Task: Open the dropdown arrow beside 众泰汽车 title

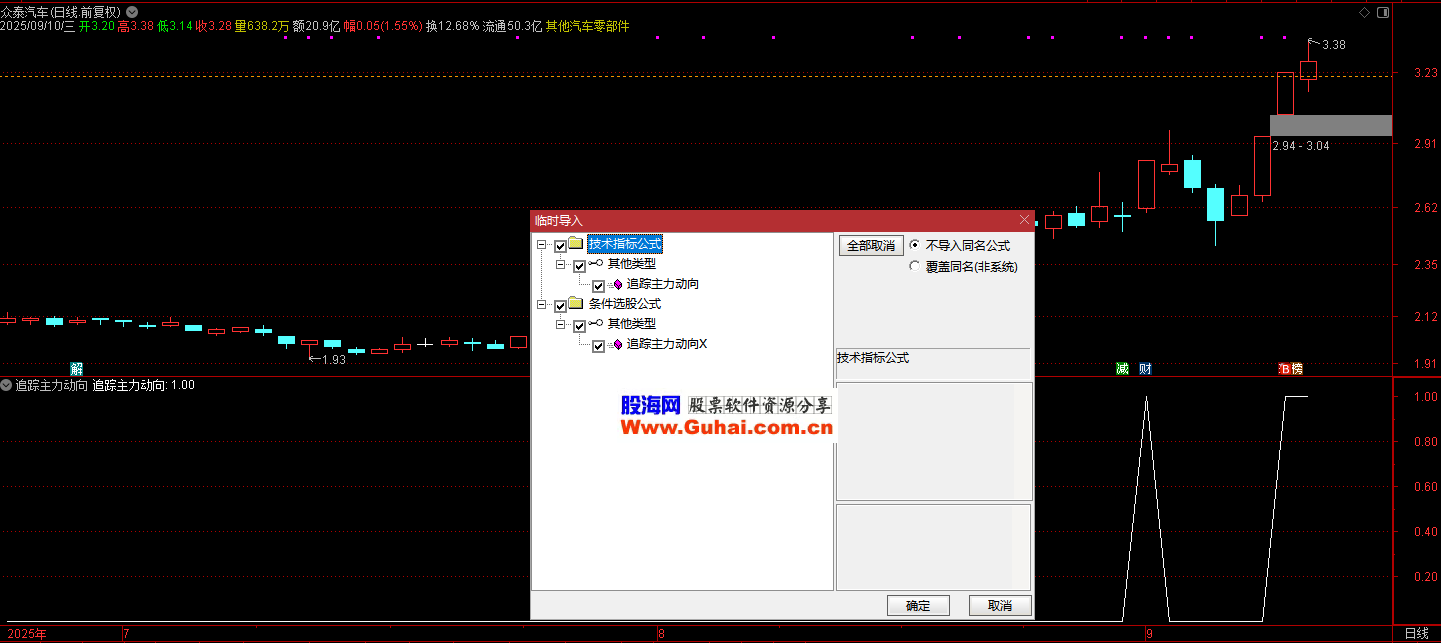Action: click(x=132, y=12)
